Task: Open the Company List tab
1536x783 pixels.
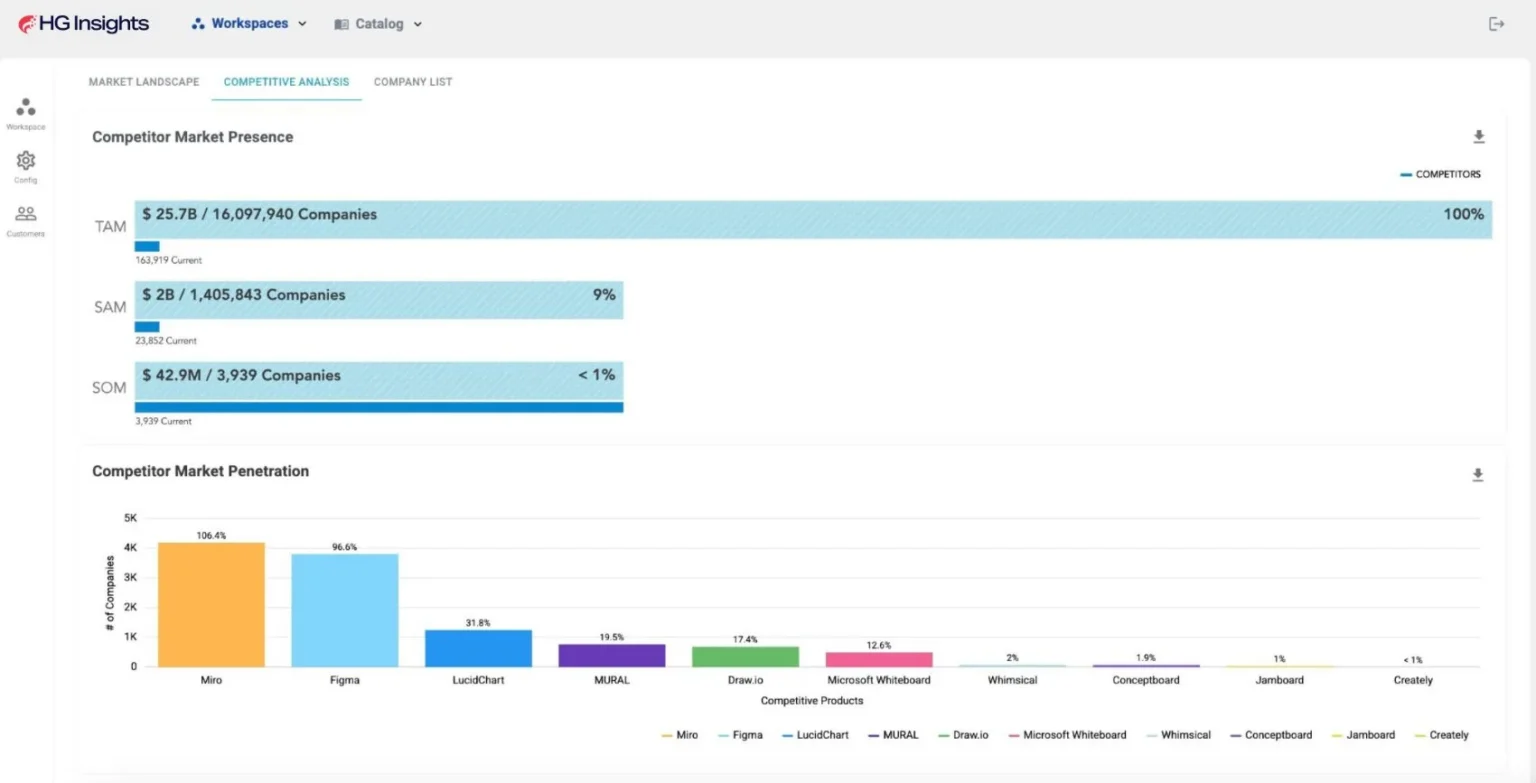Action: pos(413,82)
